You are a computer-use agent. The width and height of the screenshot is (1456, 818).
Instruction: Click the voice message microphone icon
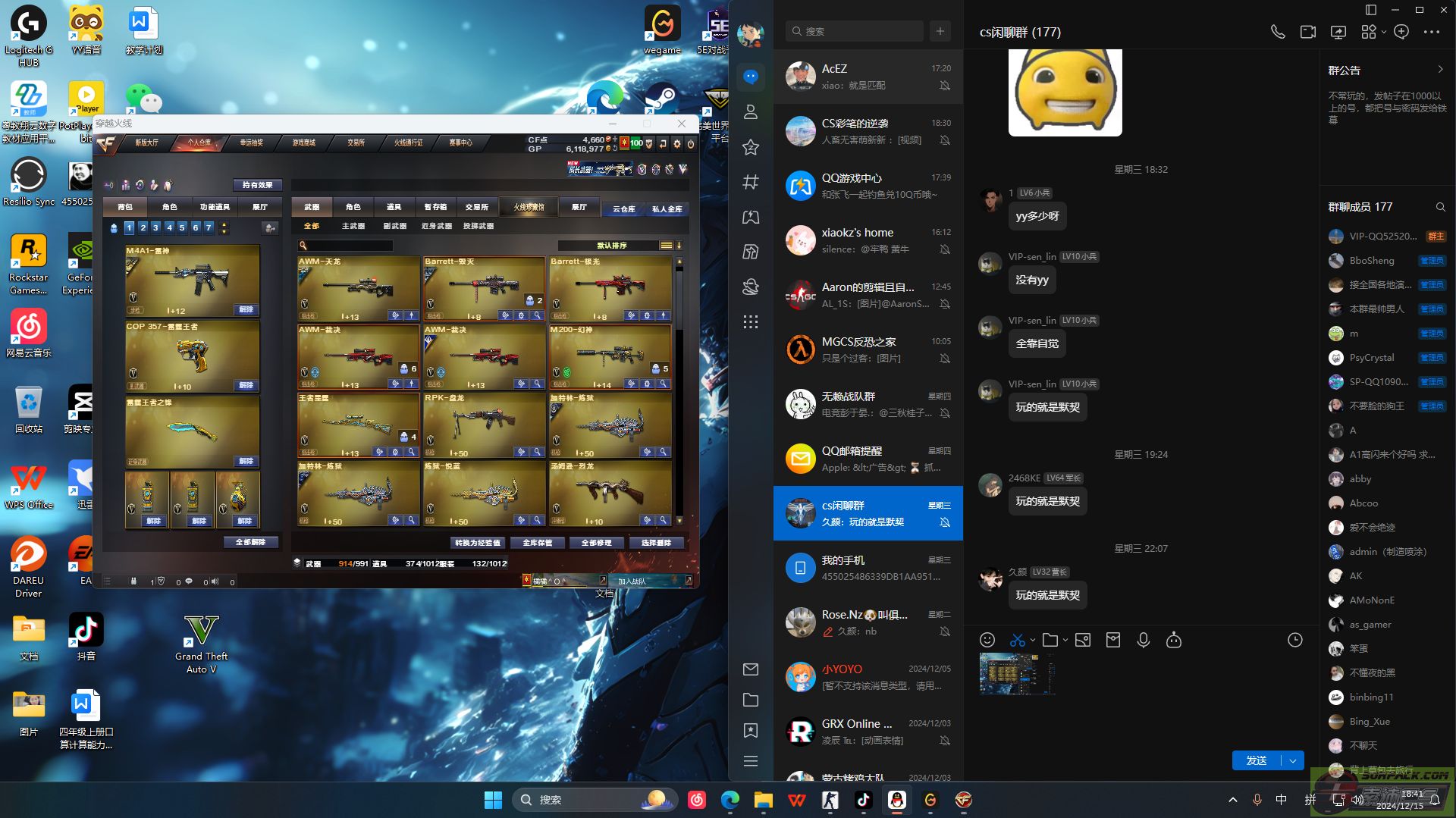pos(1143,640)
